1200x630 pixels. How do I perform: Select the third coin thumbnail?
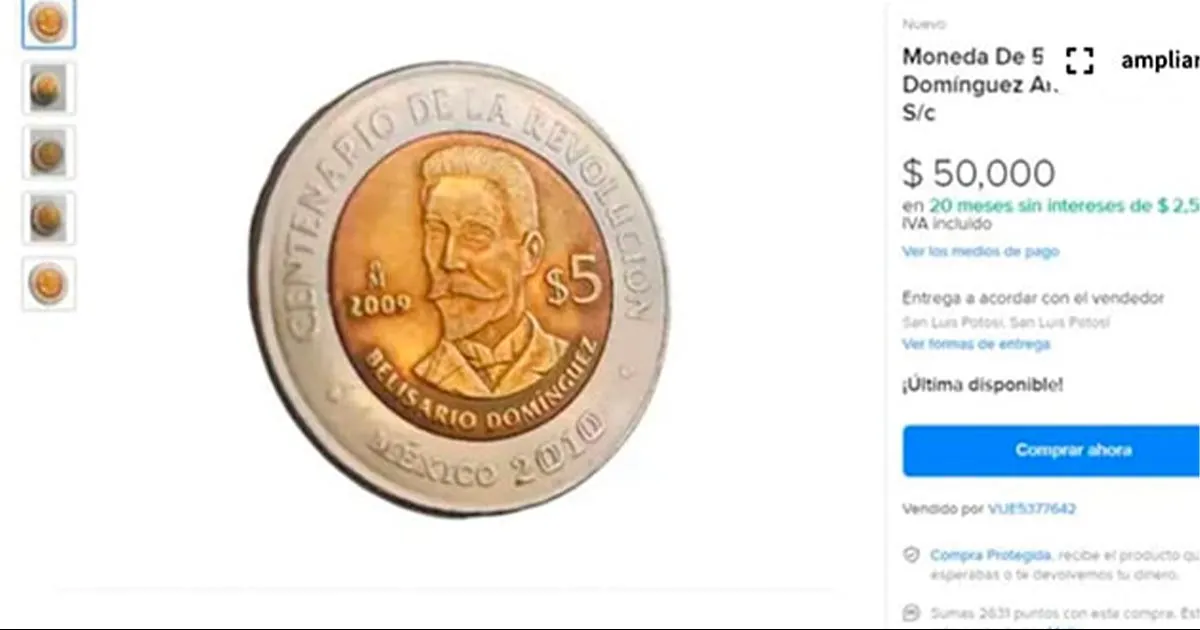[48, 153]
